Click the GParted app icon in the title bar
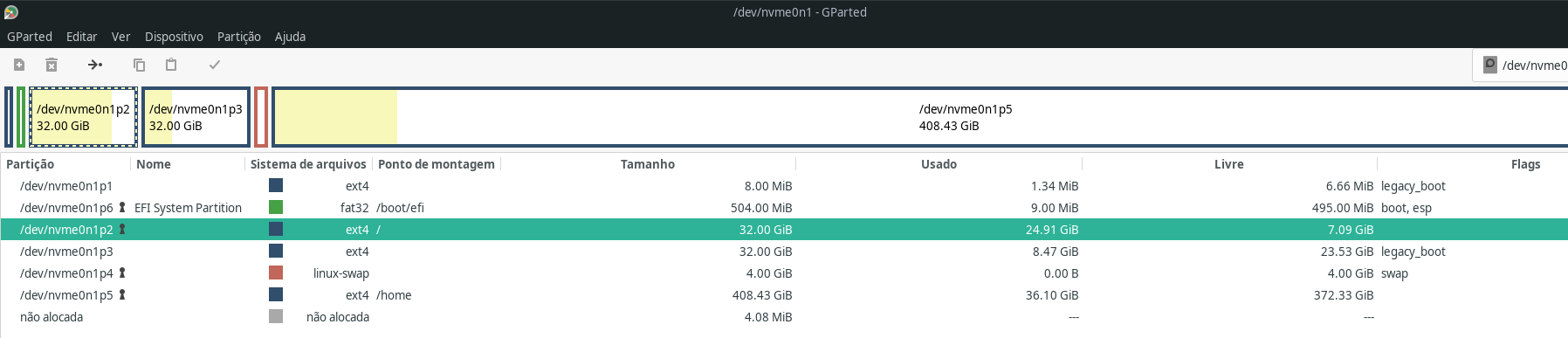The height and width of the screenshot is (338, 1568). click(11, 12)
